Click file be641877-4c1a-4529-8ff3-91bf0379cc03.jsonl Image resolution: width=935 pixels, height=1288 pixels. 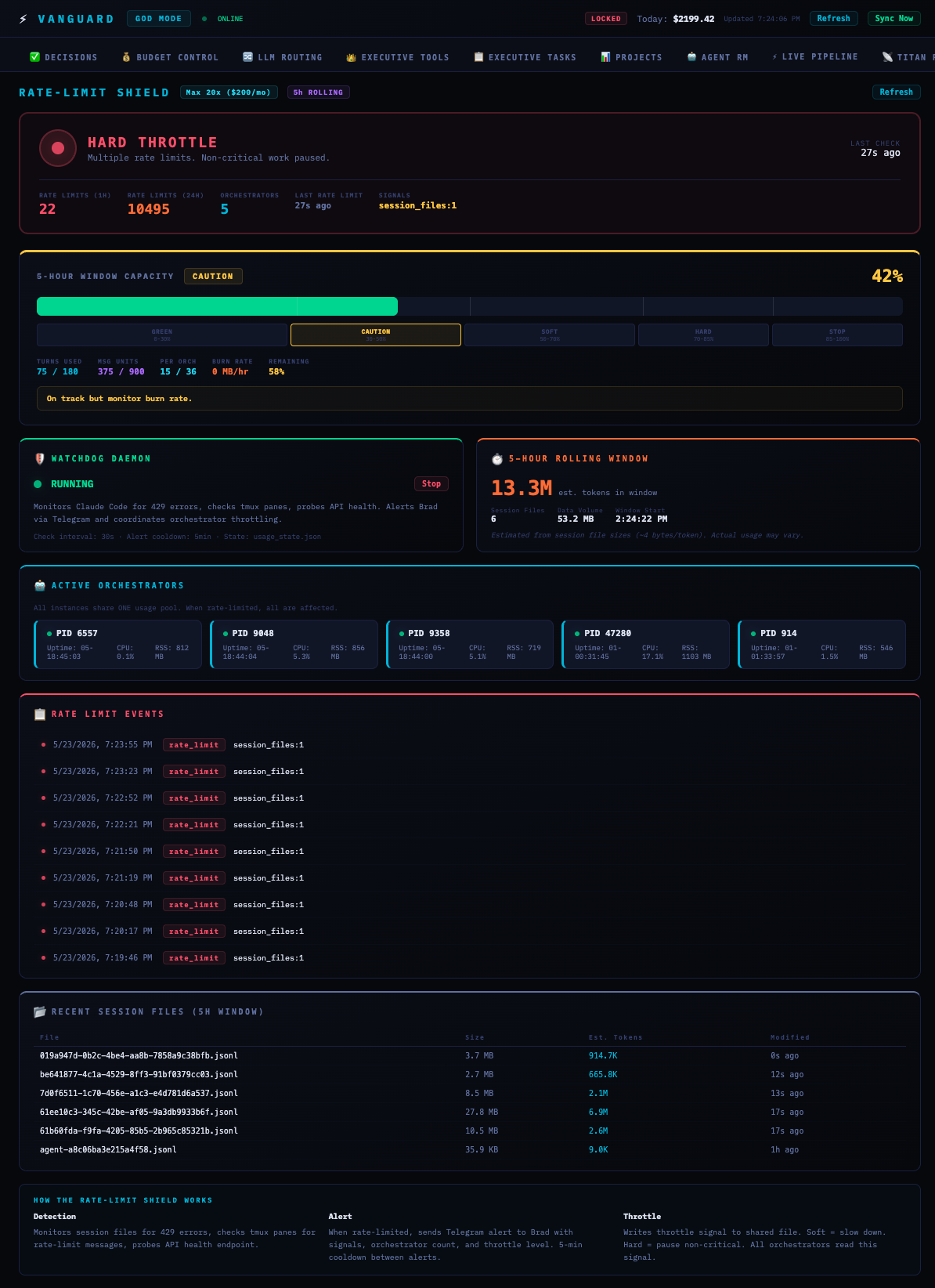(x=139, y=1075)
